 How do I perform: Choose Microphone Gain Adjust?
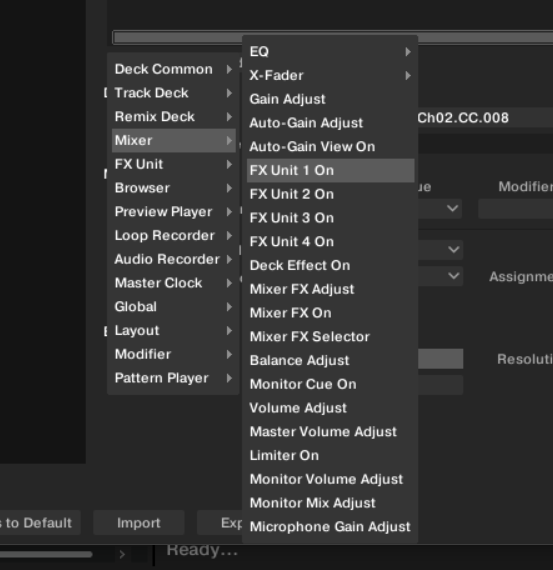[x=330, y=527]
